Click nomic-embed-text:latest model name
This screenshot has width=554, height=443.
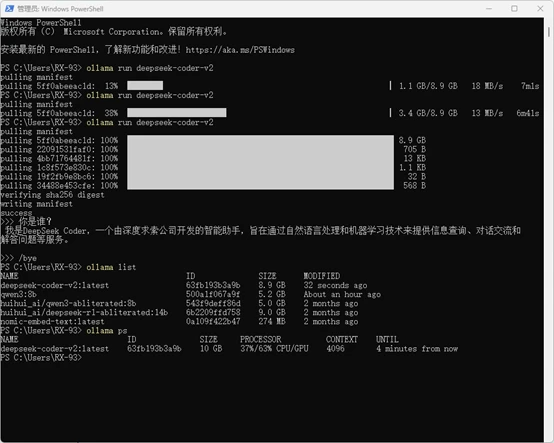pyautogui.click(x=52, y=321)
